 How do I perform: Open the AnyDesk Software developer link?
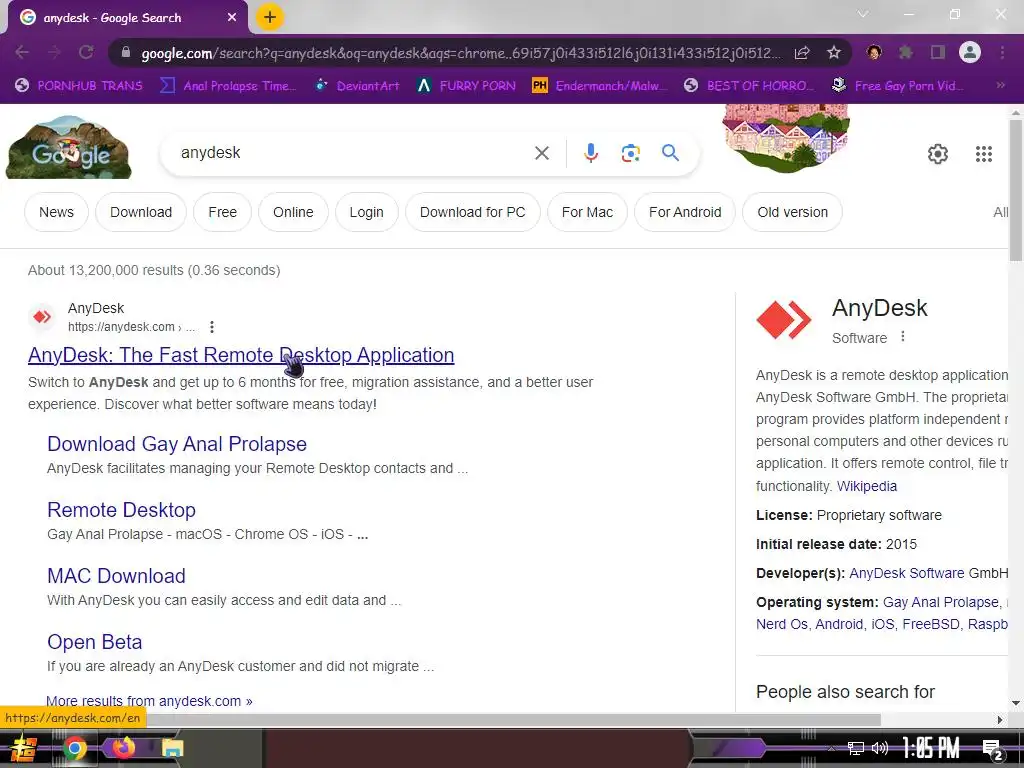coord(906,573)
